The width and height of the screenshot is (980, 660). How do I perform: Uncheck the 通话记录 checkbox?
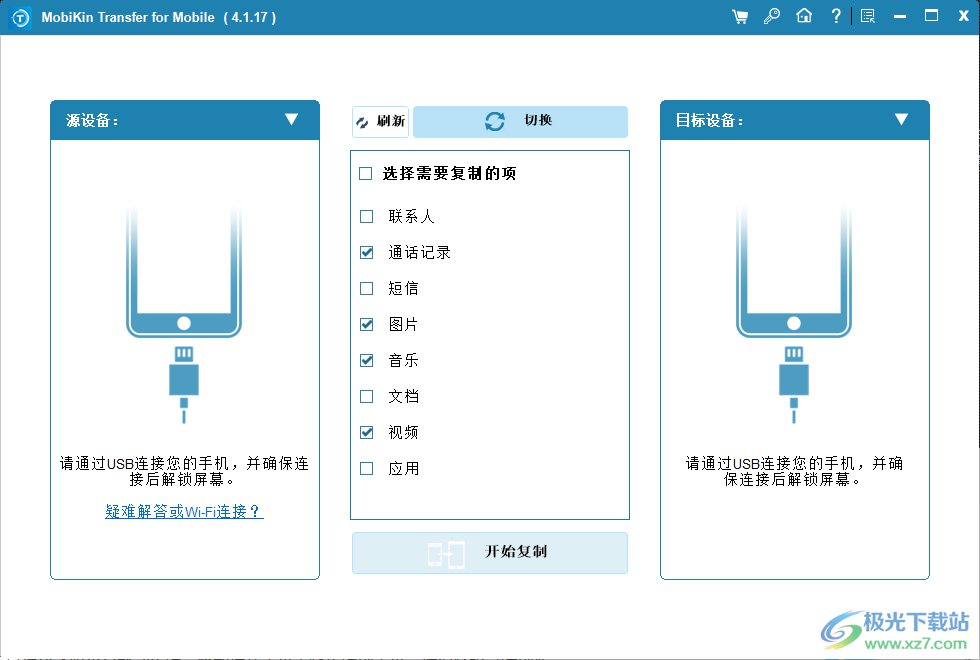pyautogui.click(x=366, y=252)
